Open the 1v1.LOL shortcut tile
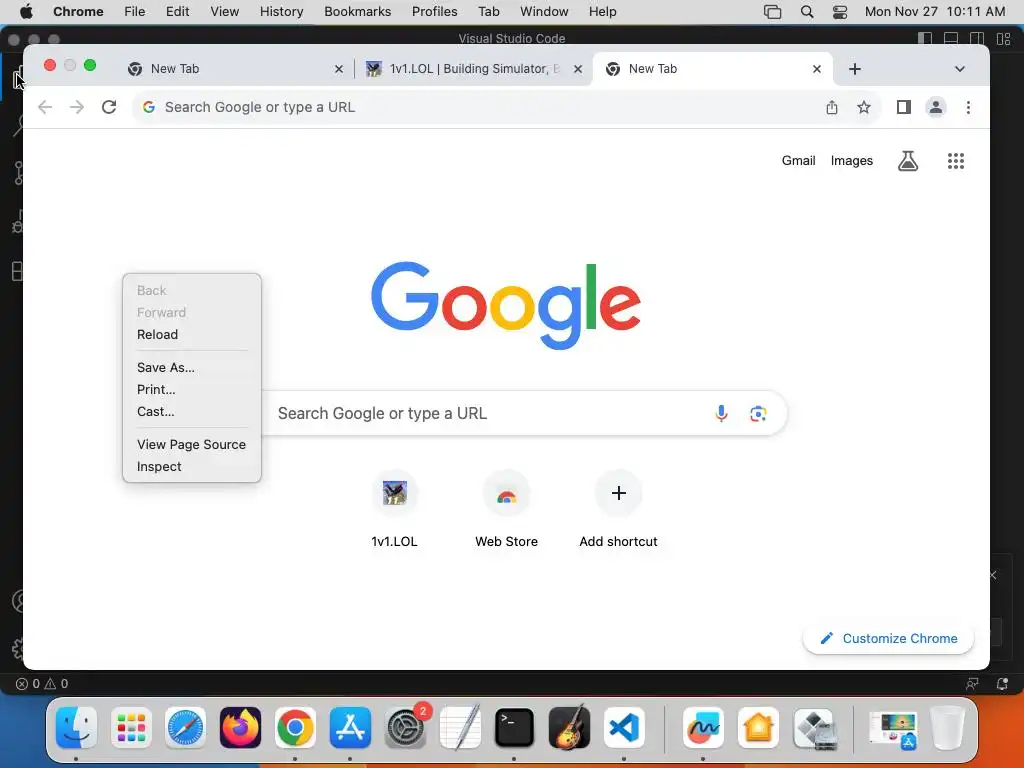Screen dimensions: 1024x768 click(394, 509)
